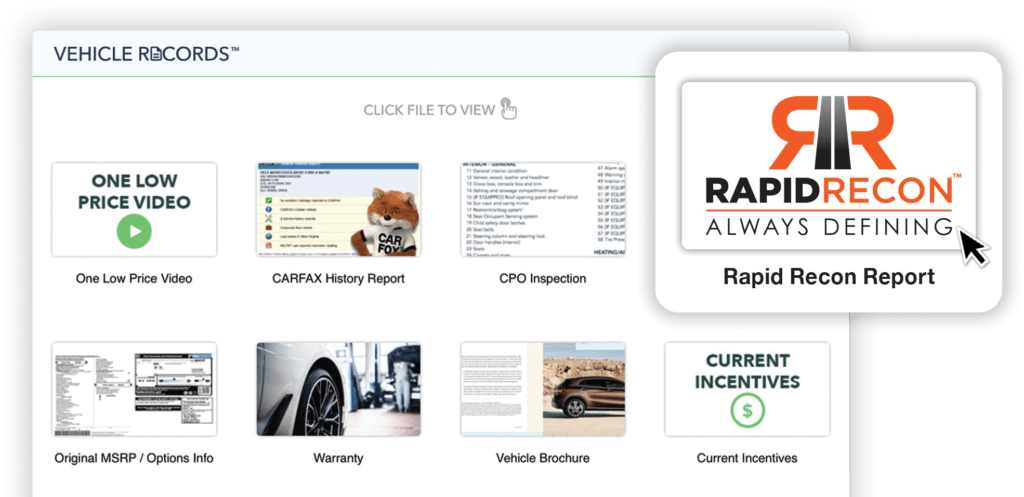
Task: Click the dollar sign incentives icon
Action: [747, 411]
